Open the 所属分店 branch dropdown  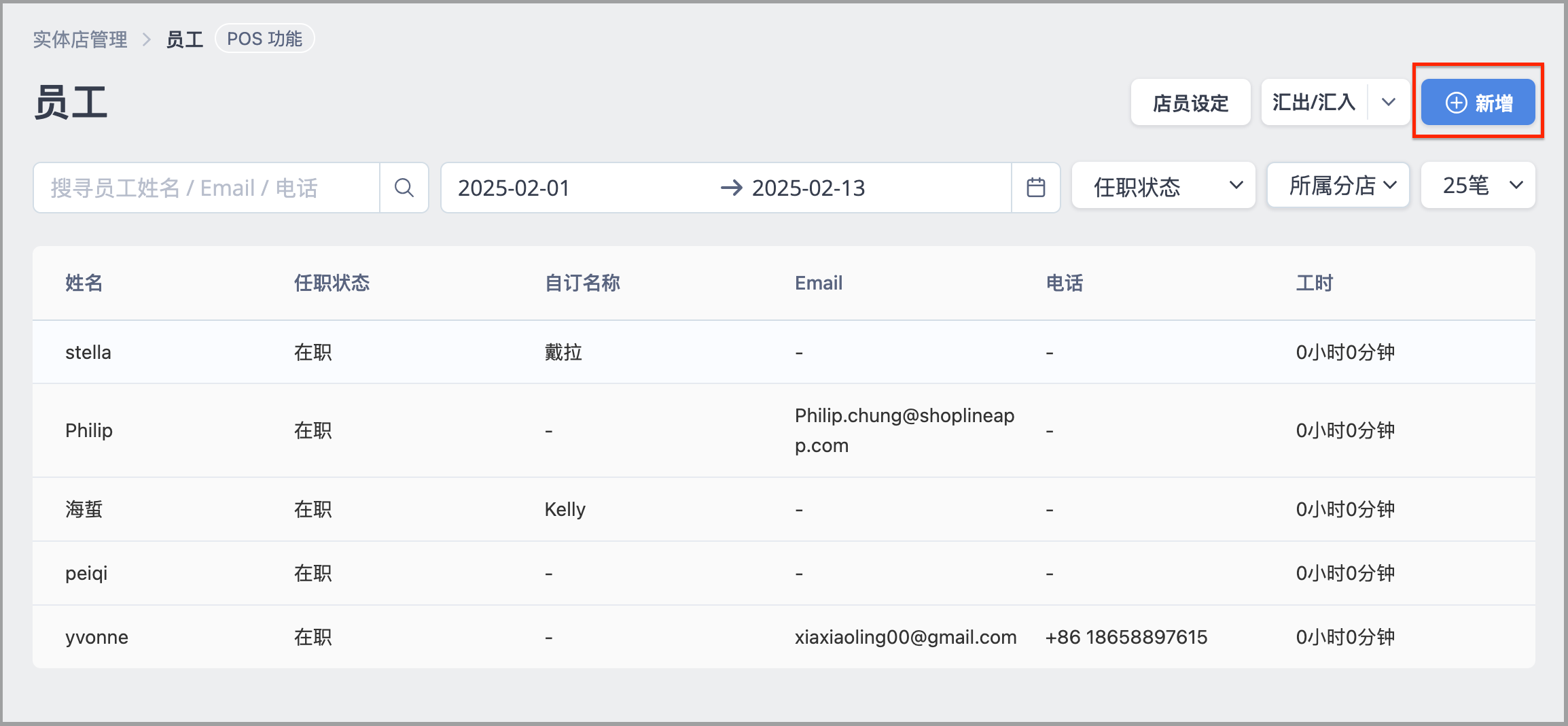pyautogui.click(x=1338, y=186)
